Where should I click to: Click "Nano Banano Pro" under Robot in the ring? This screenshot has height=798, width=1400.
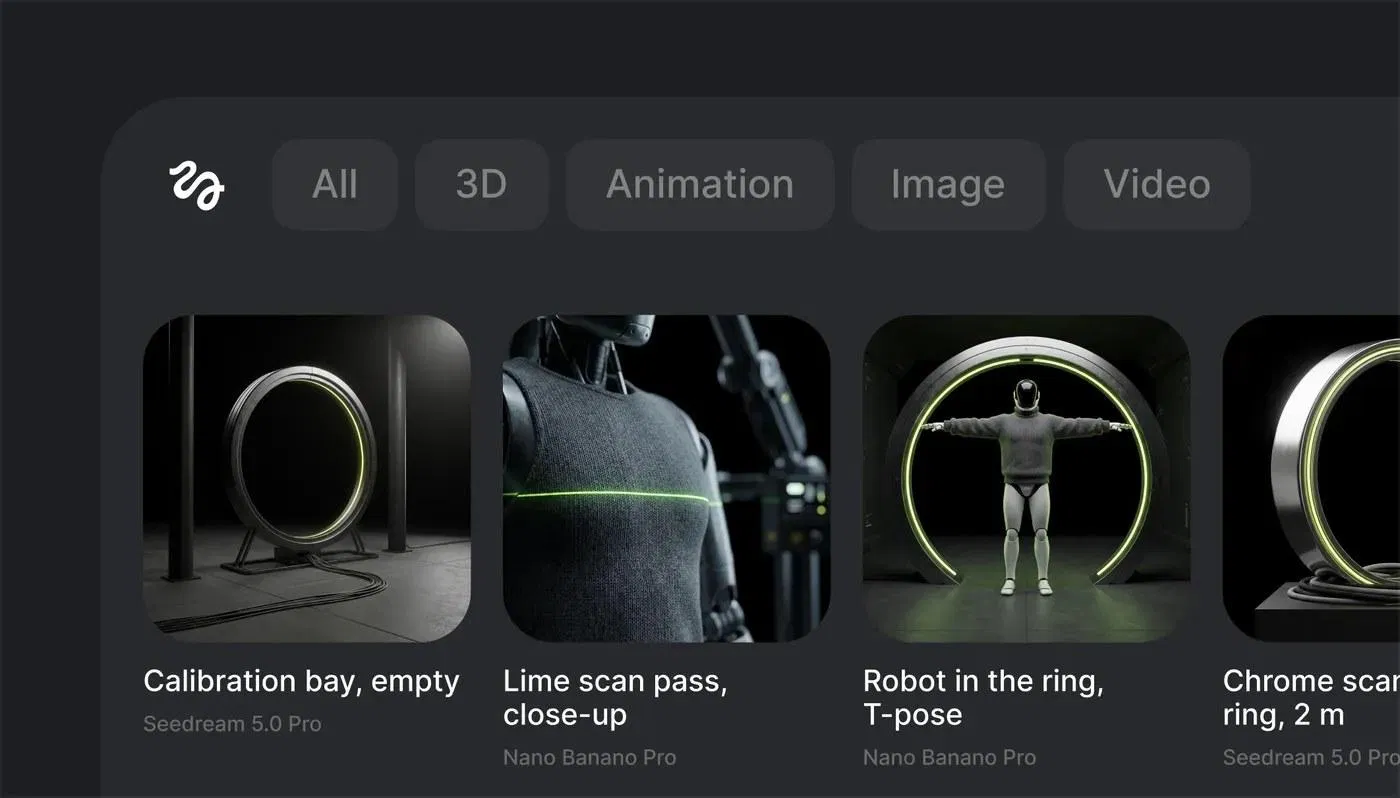click(949, 758)
